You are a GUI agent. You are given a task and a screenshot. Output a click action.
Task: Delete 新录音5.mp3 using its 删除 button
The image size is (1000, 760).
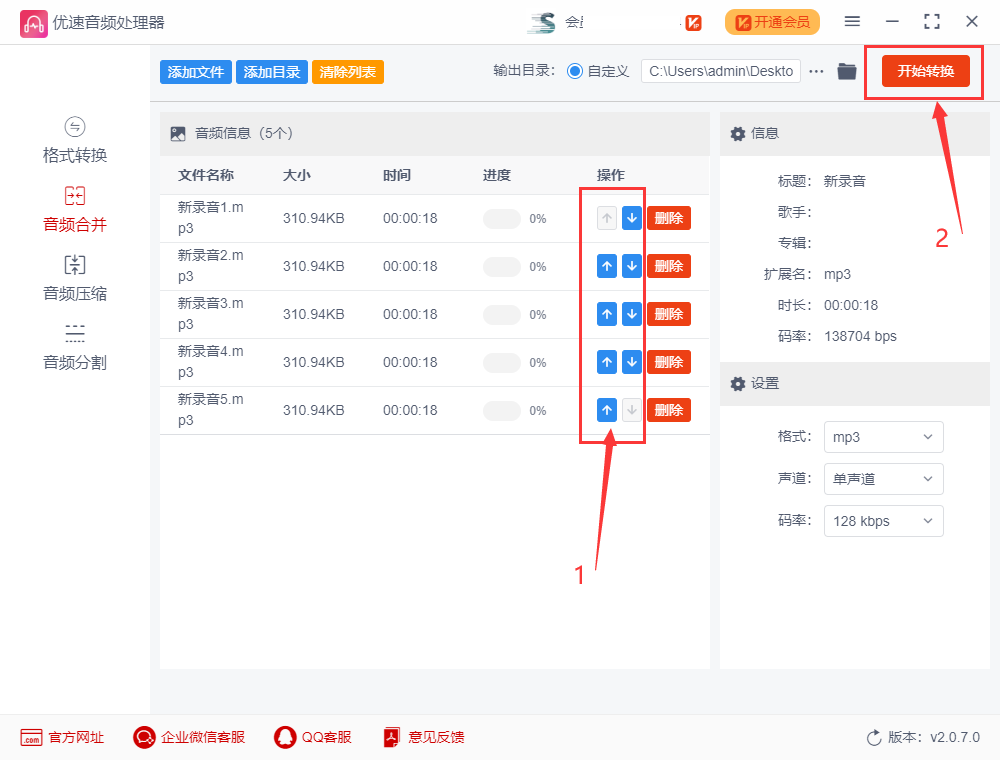(x=668, y=409)
